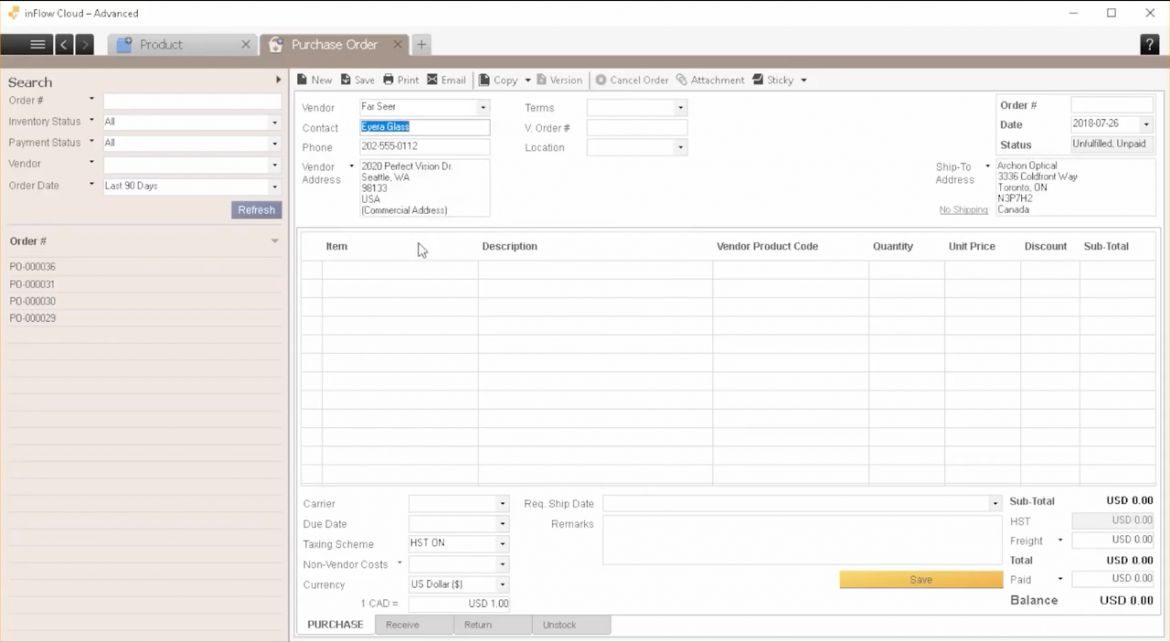Click the Save icon in the toolbar
The height and width of the screenshot is (642, 1170).
tap(358, 79)
